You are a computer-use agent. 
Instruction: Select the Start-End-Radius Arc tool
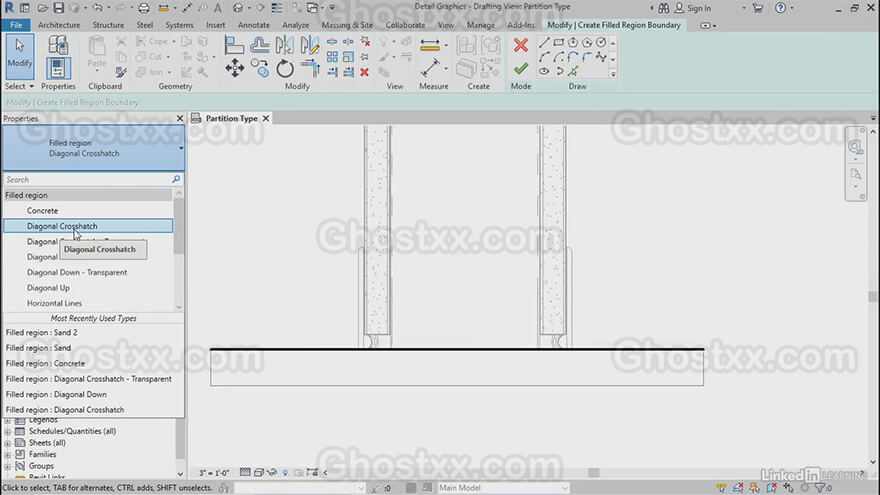coord(544,57)
